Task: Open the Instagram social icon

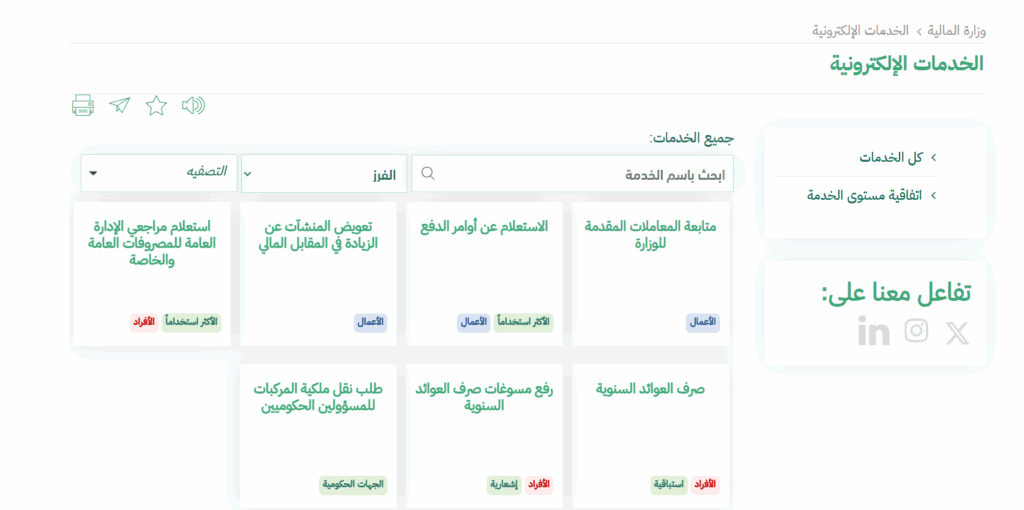Action: point(916,332)
